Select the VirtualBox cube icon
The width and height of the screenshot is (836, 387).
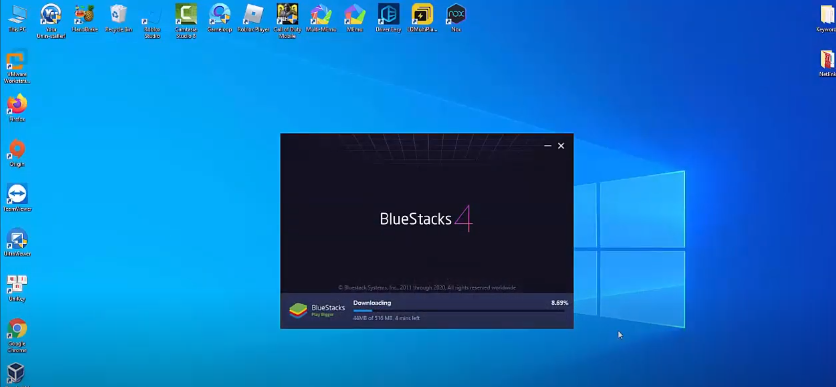coord(16,374)
